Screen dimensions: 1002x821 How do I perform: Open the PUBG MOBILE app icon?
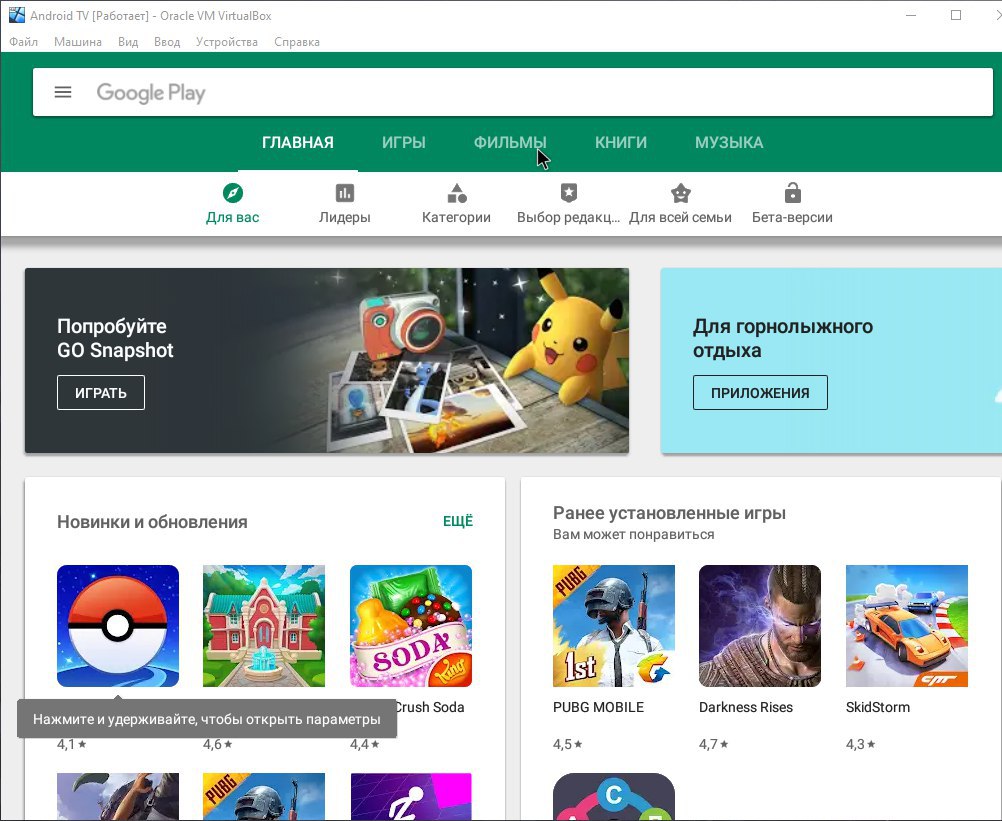(613, 625)
